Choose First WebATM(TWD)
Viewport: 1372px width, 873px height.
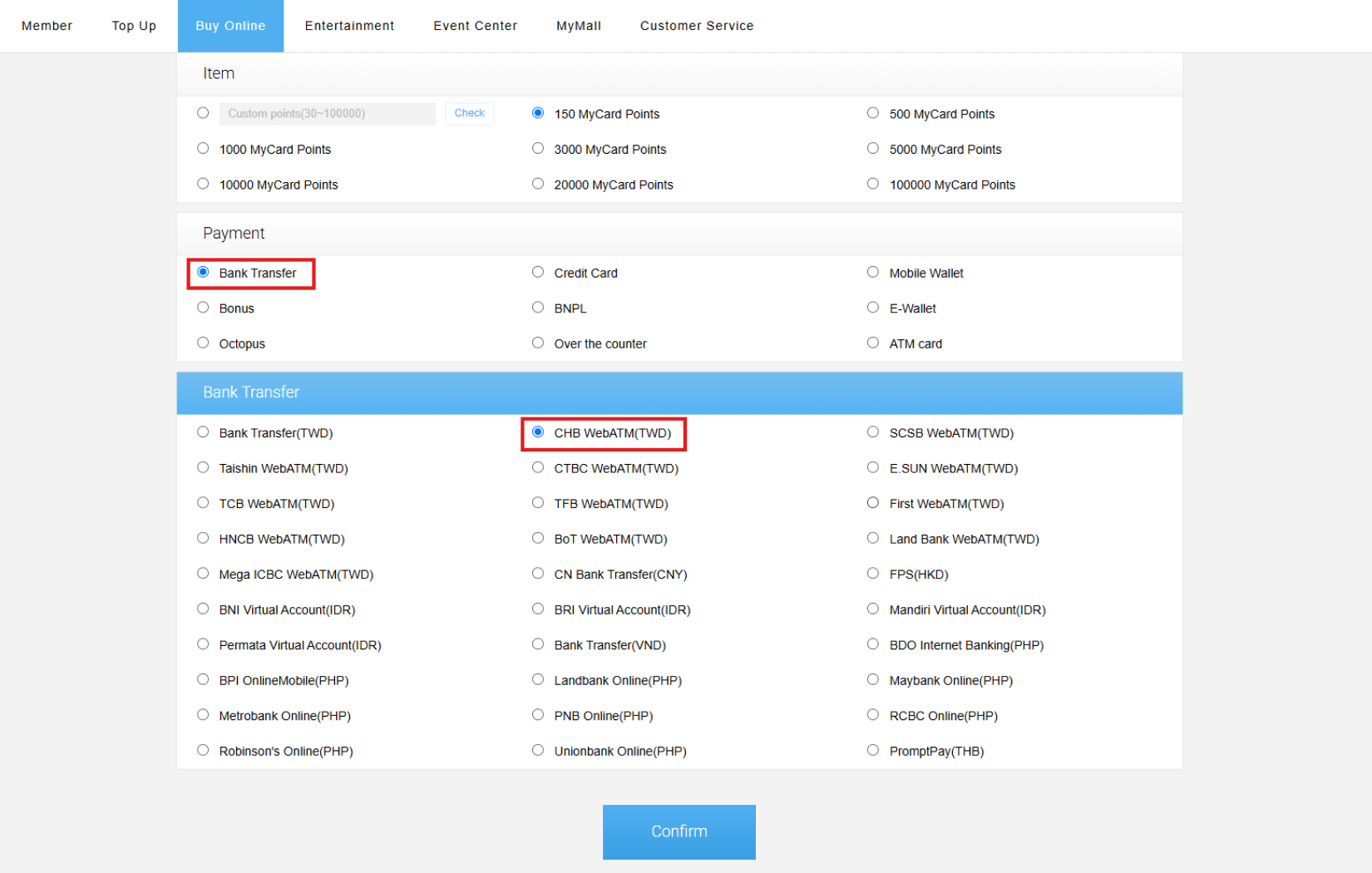pyautogui.click(x=873, y=503)
